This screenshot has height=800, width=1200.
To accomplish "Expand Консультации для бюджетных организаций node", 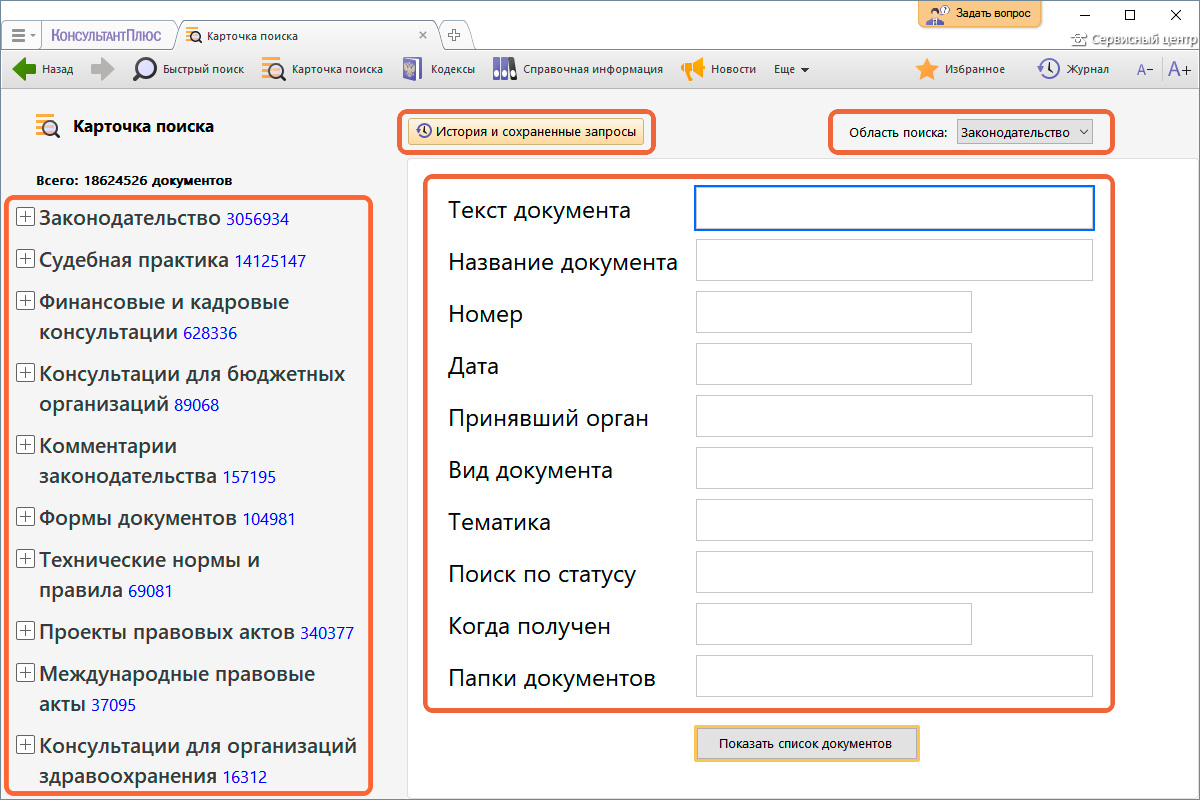I will pos(26,372).
